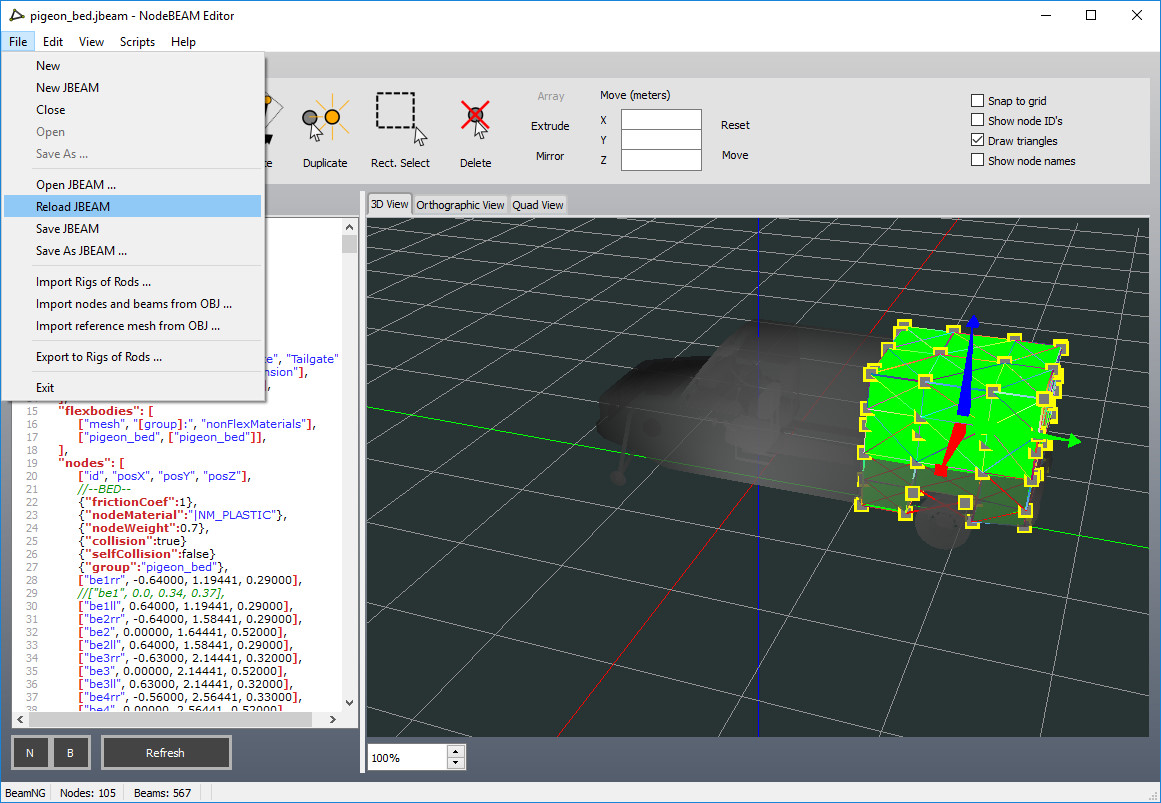
Task: Toggle the N nodes button
Action: tap(30, 753)
